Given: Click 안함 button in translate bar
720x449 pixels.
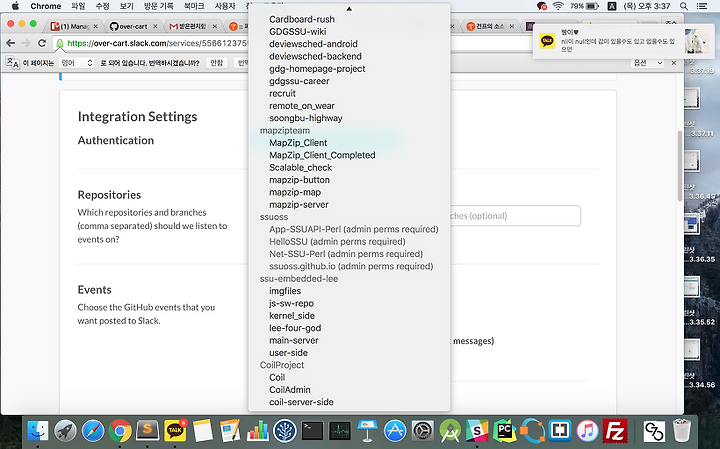Looking at the screenshot, I should [x=216, y=63].
